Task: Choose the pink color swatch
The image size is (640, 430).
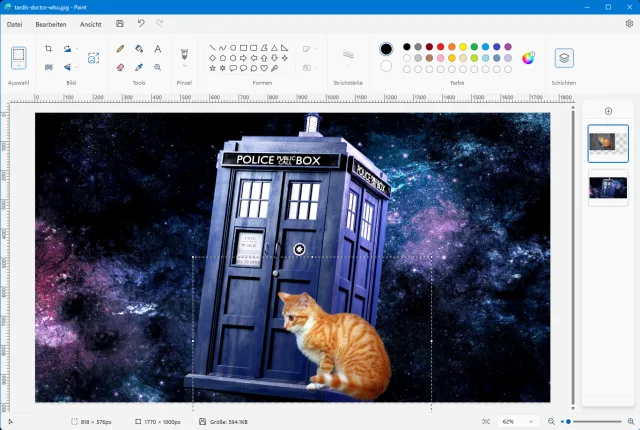Action: click(440, 58)
